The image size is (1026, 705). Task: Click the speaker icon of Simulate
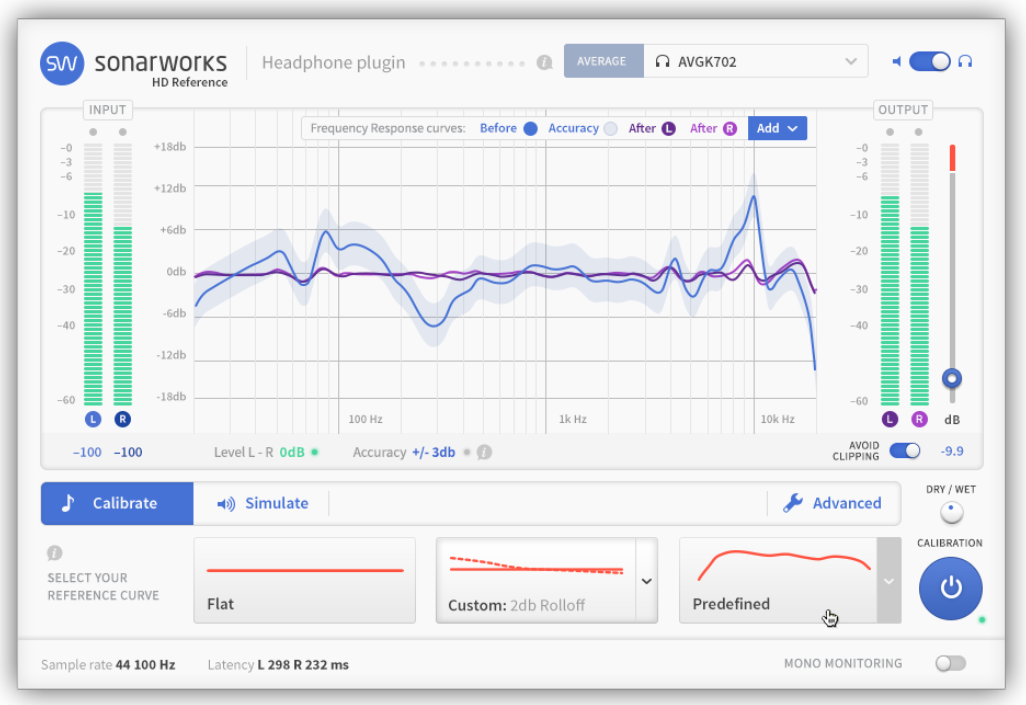point(226,503)
